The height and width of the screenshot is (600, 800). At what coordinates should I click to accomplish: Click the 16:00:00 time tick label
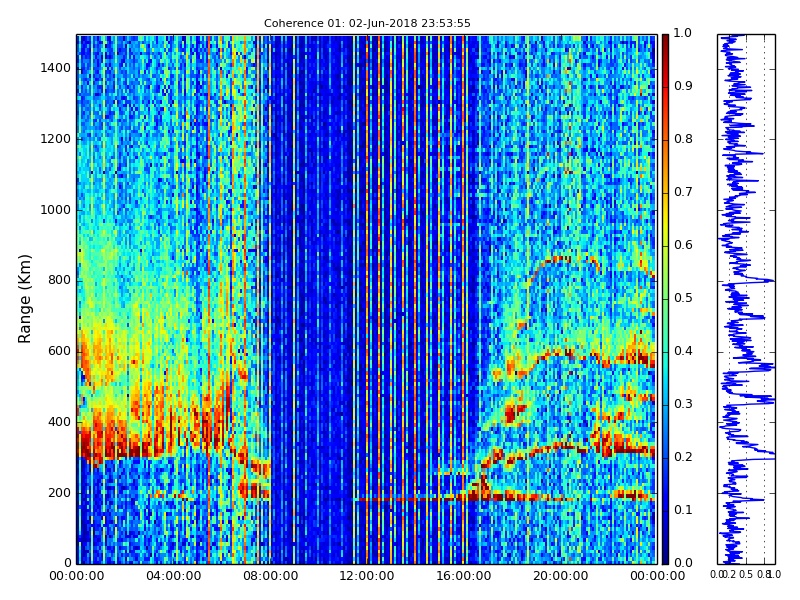(x=464, y=576)
